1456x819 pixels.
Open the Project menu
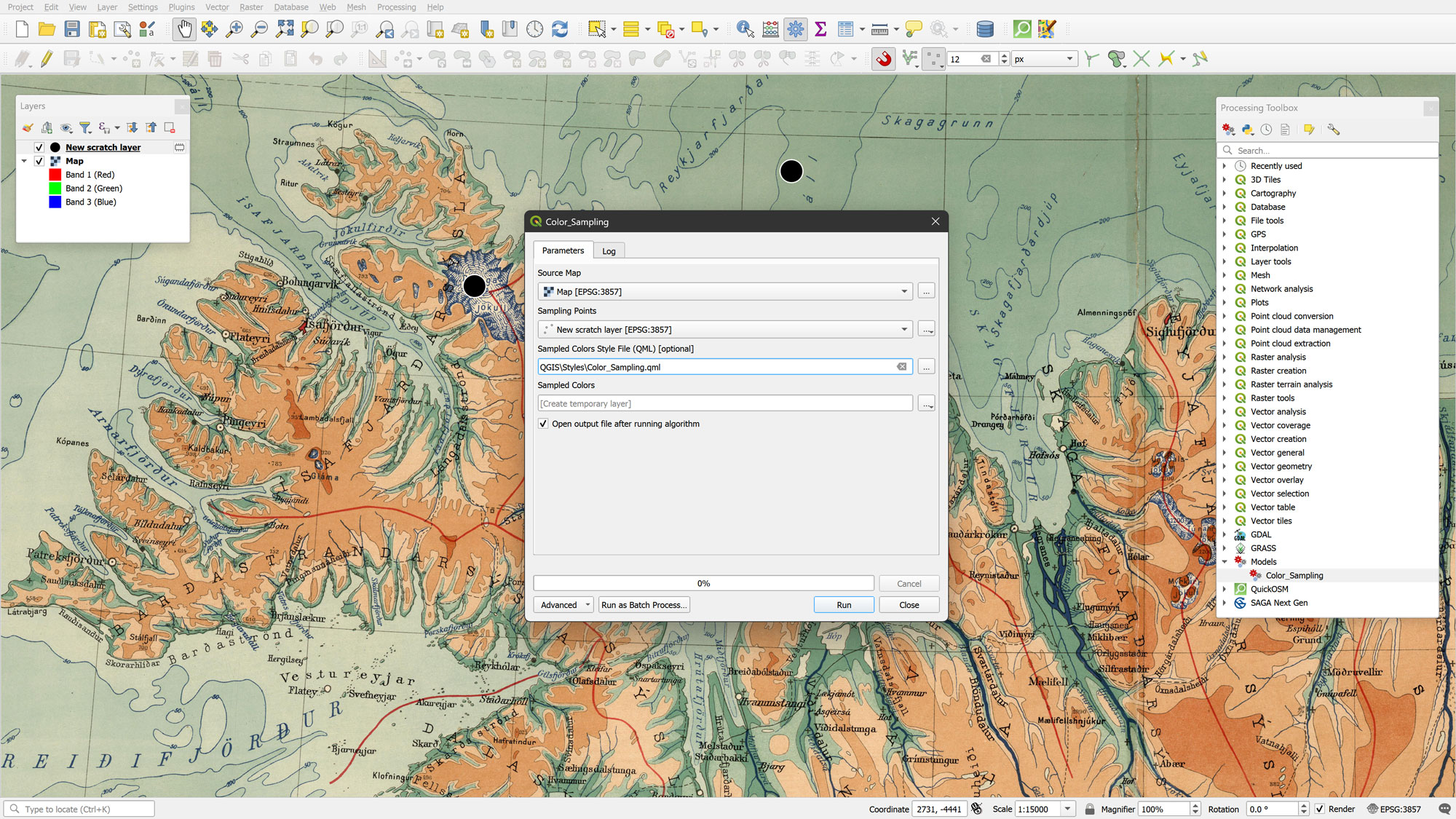click(20, 7)
